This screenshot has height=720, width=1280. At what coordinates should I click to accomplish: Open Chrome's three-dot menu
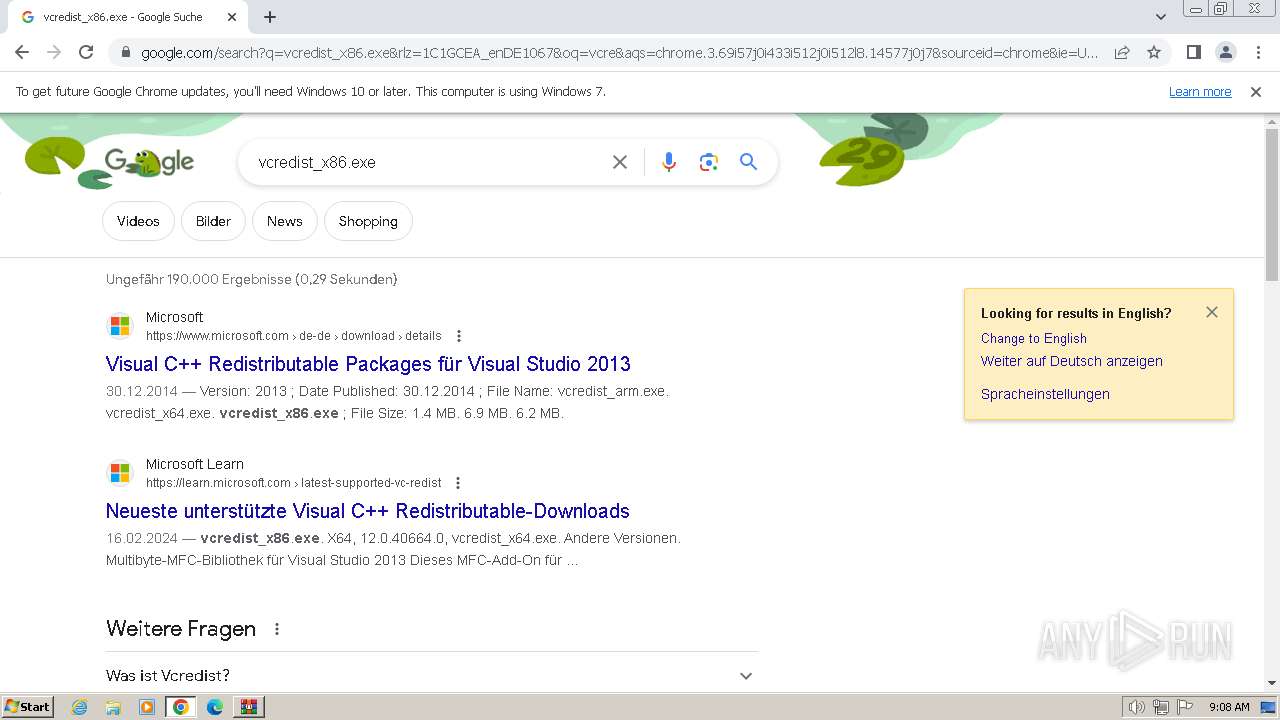click(1258, 52)
